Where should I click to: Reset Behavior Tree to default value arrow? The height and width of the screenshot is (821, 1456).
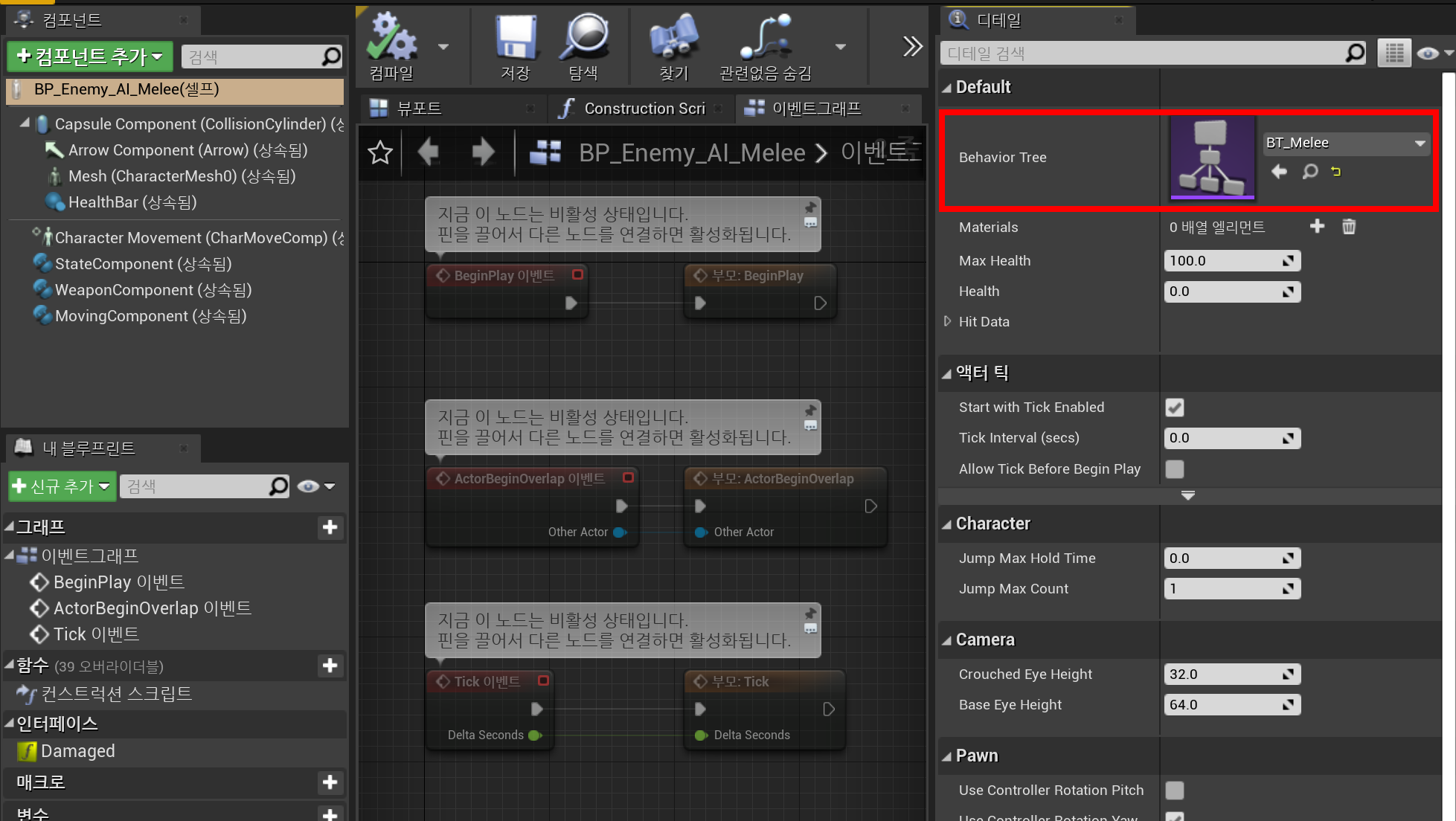point(1336,172)
